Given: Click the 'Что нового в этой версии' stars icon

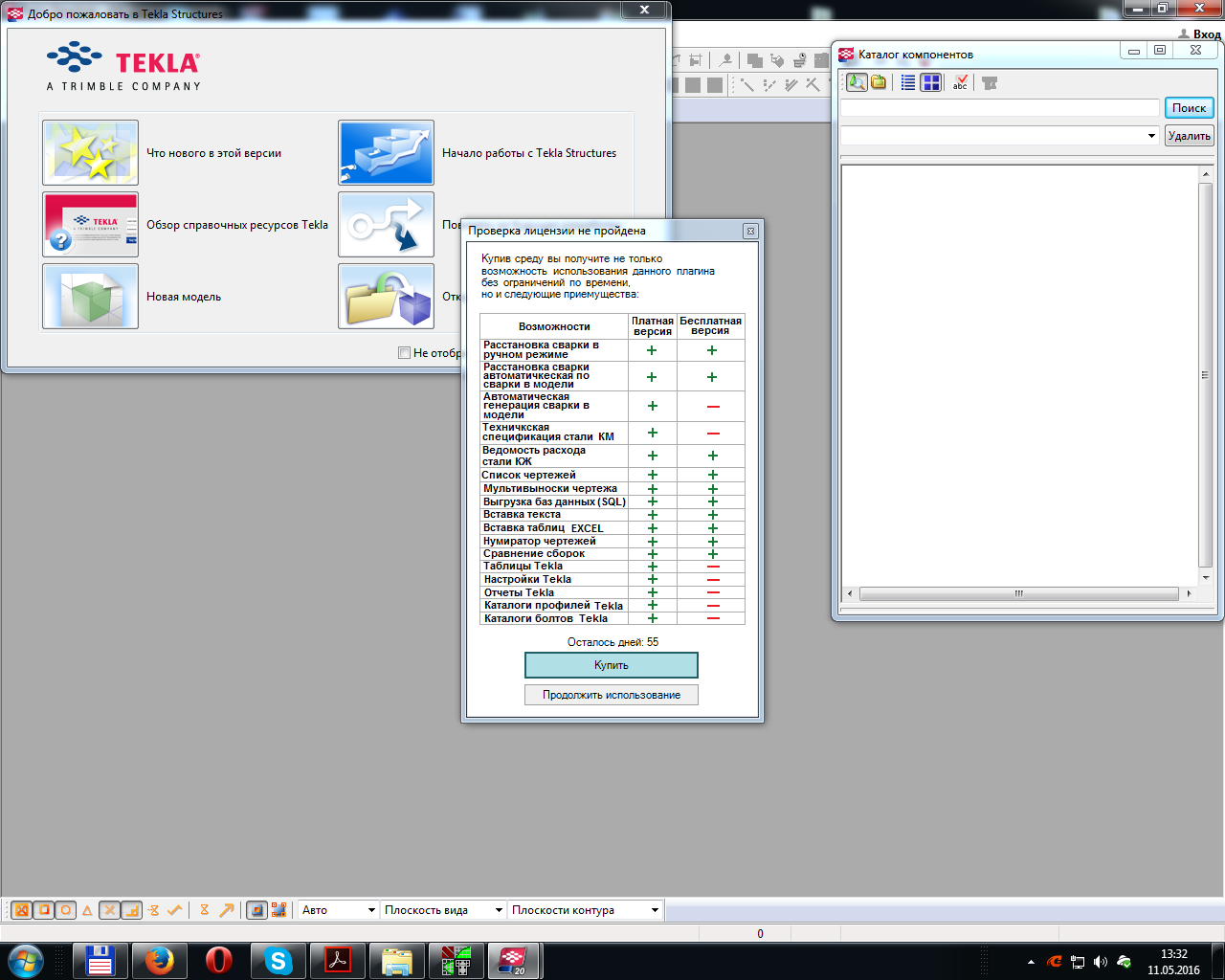Looking at the screenshot, I should (91, 153).
